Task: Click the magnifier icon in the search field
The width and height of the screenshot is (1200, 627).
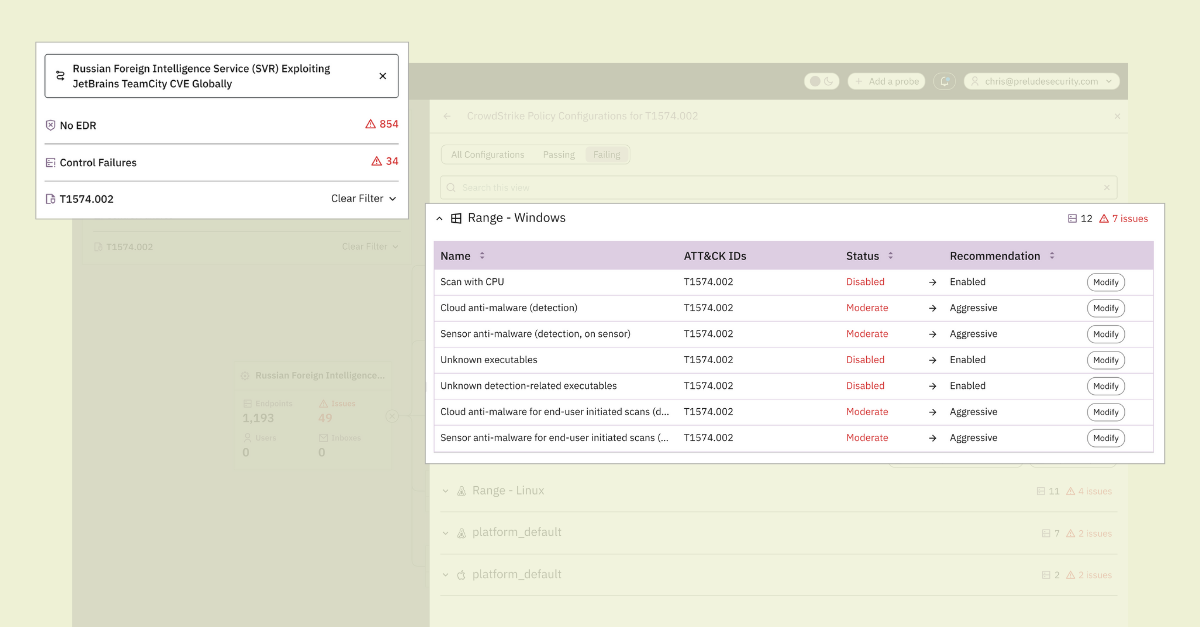Action: coord(451,187)
